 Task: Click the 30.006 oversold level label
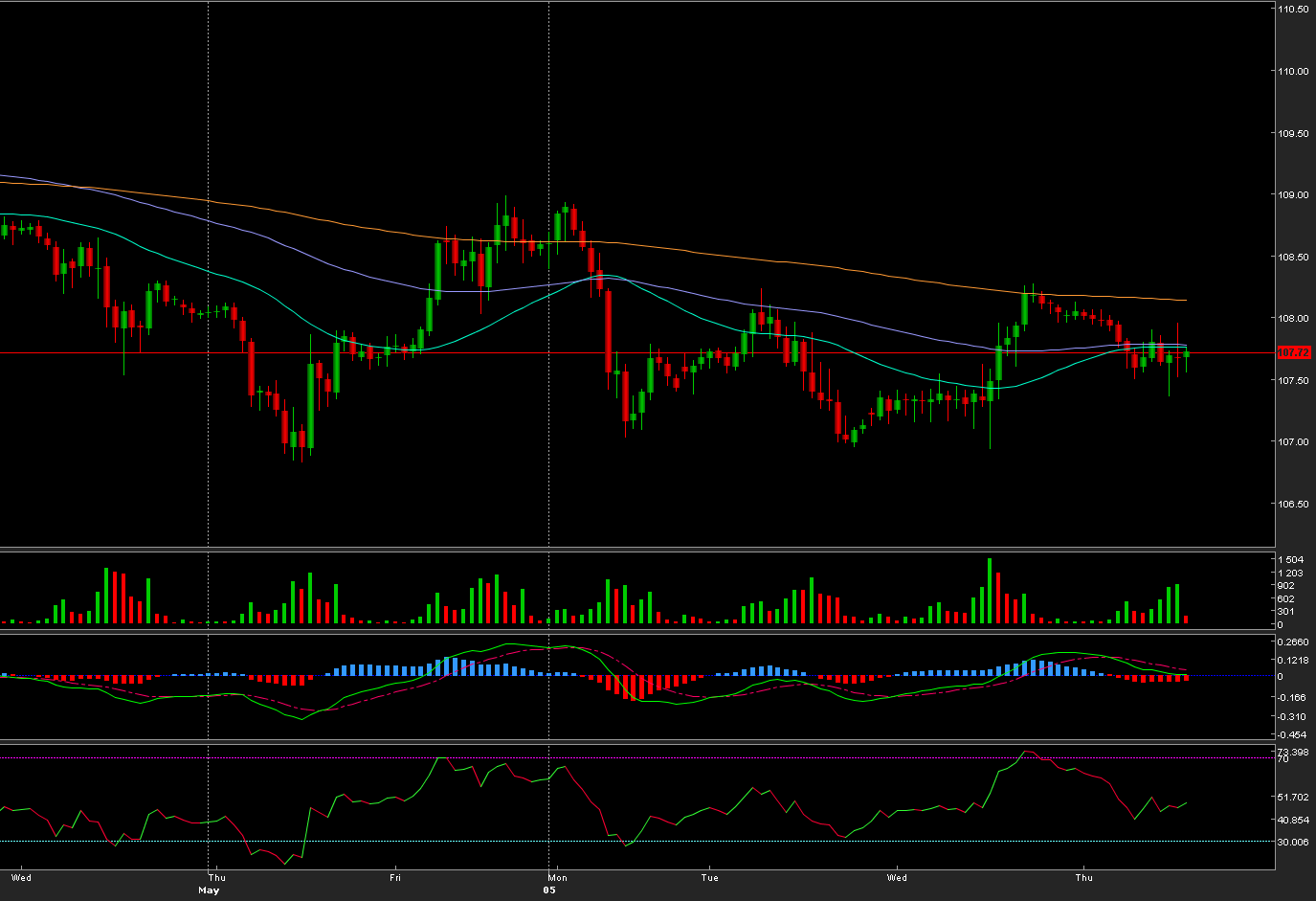1293,843
